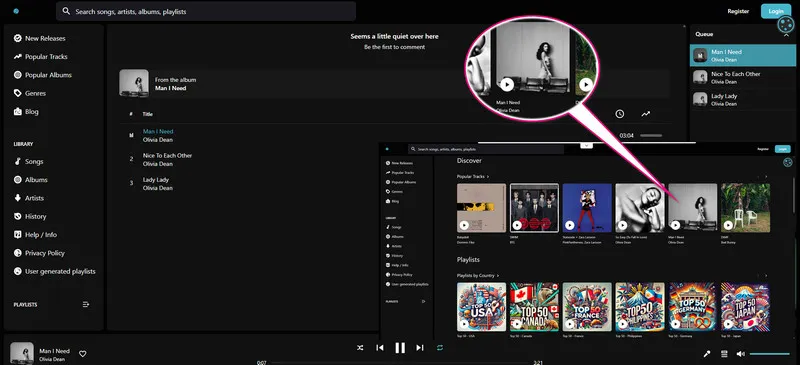Image resolution: width=800 pixels, height=365 pixels.
Task: Play the SWIM card in inset Discover page
Action: [517, 225]
